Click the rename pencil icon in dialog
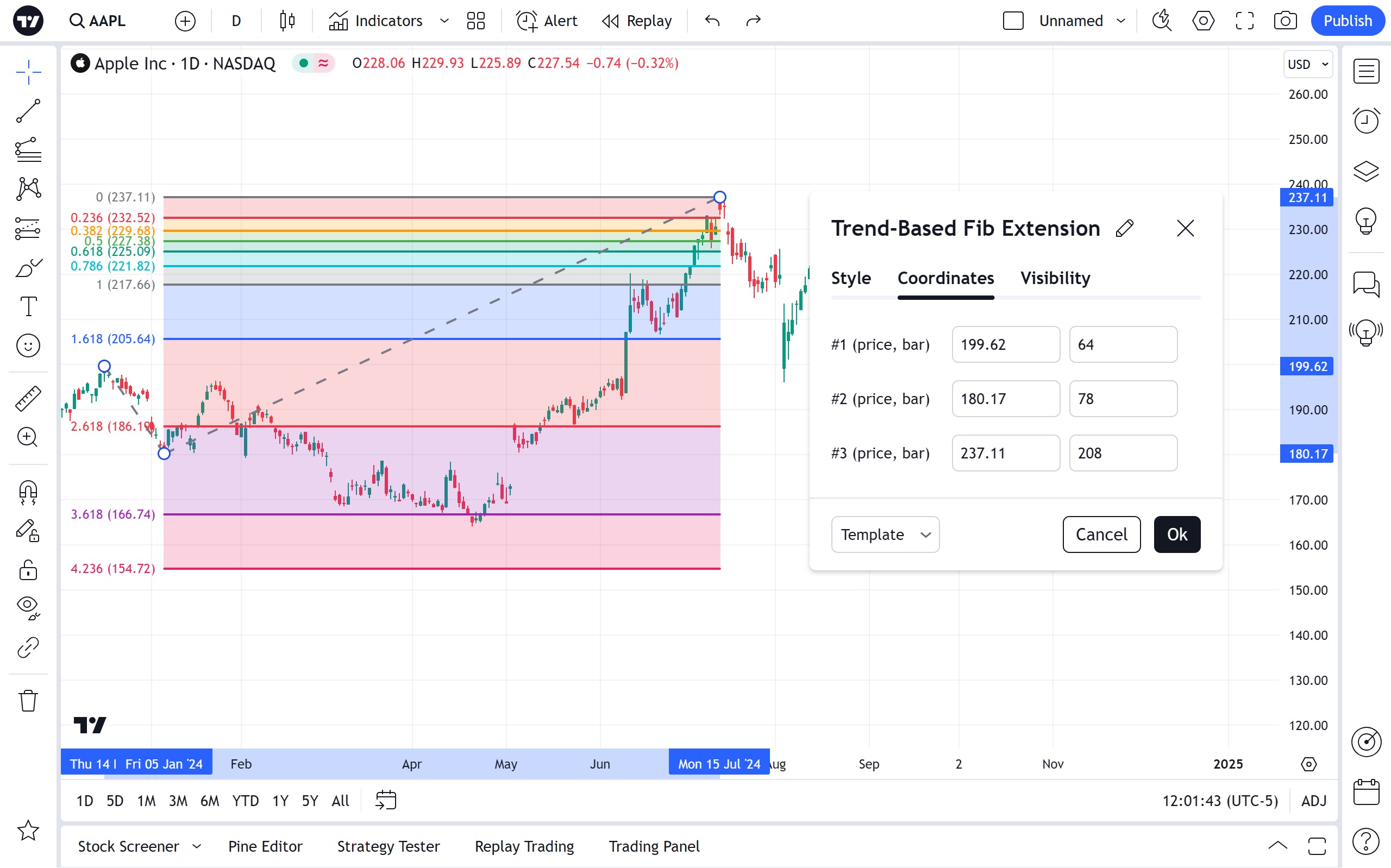 1125,229
